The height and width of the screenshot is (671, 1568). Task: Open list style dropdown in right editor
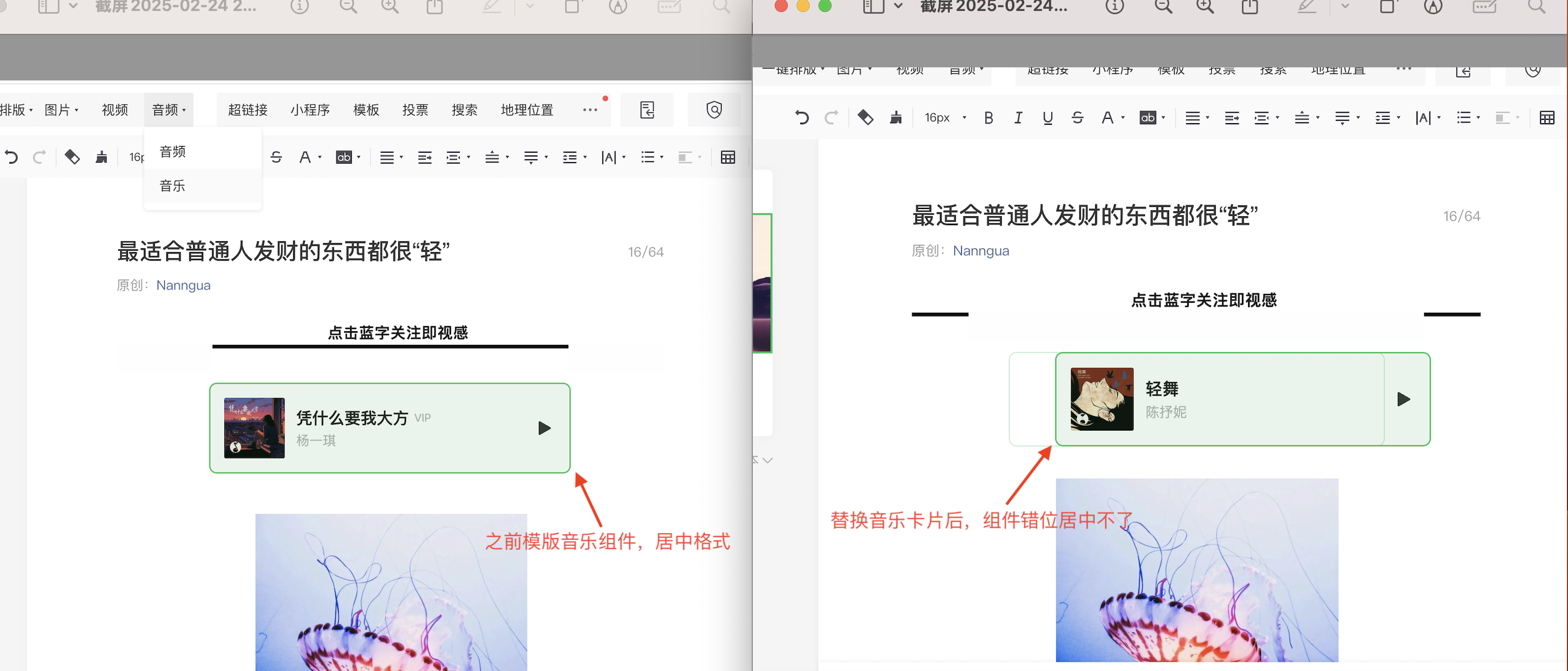(x=1467, y=118)
